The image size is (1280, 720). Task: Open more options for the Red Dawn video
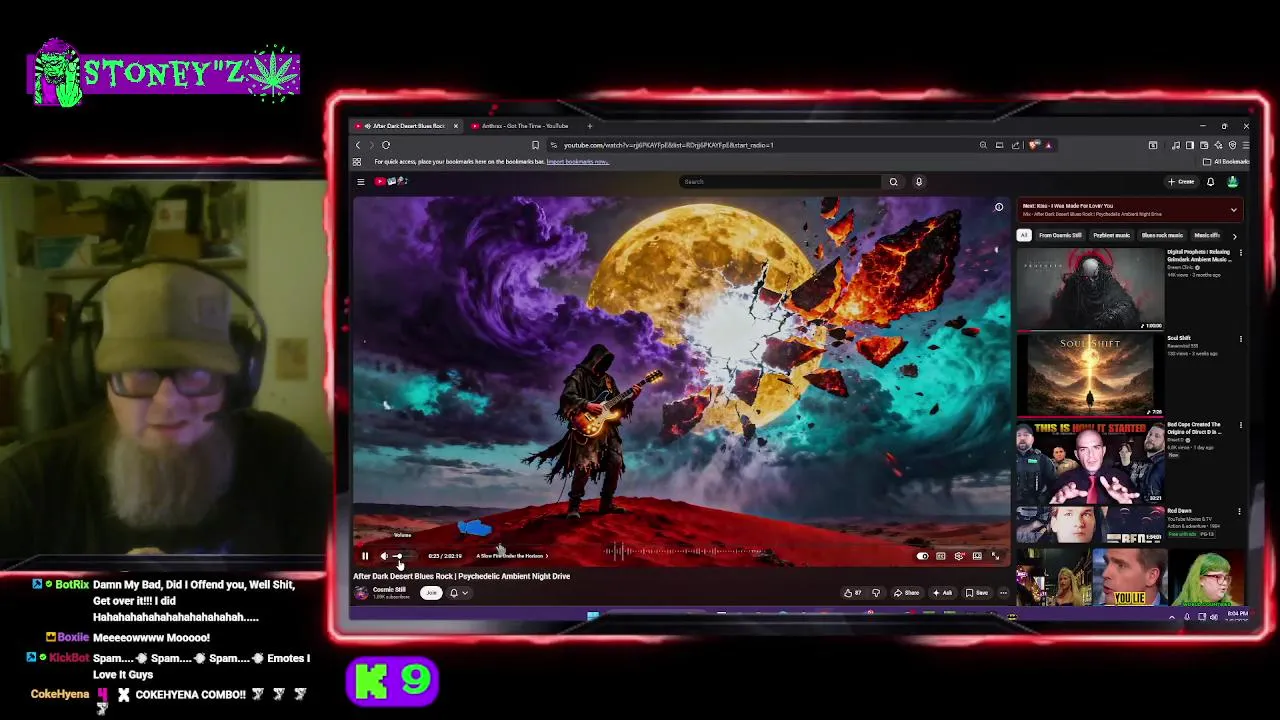1241,511
